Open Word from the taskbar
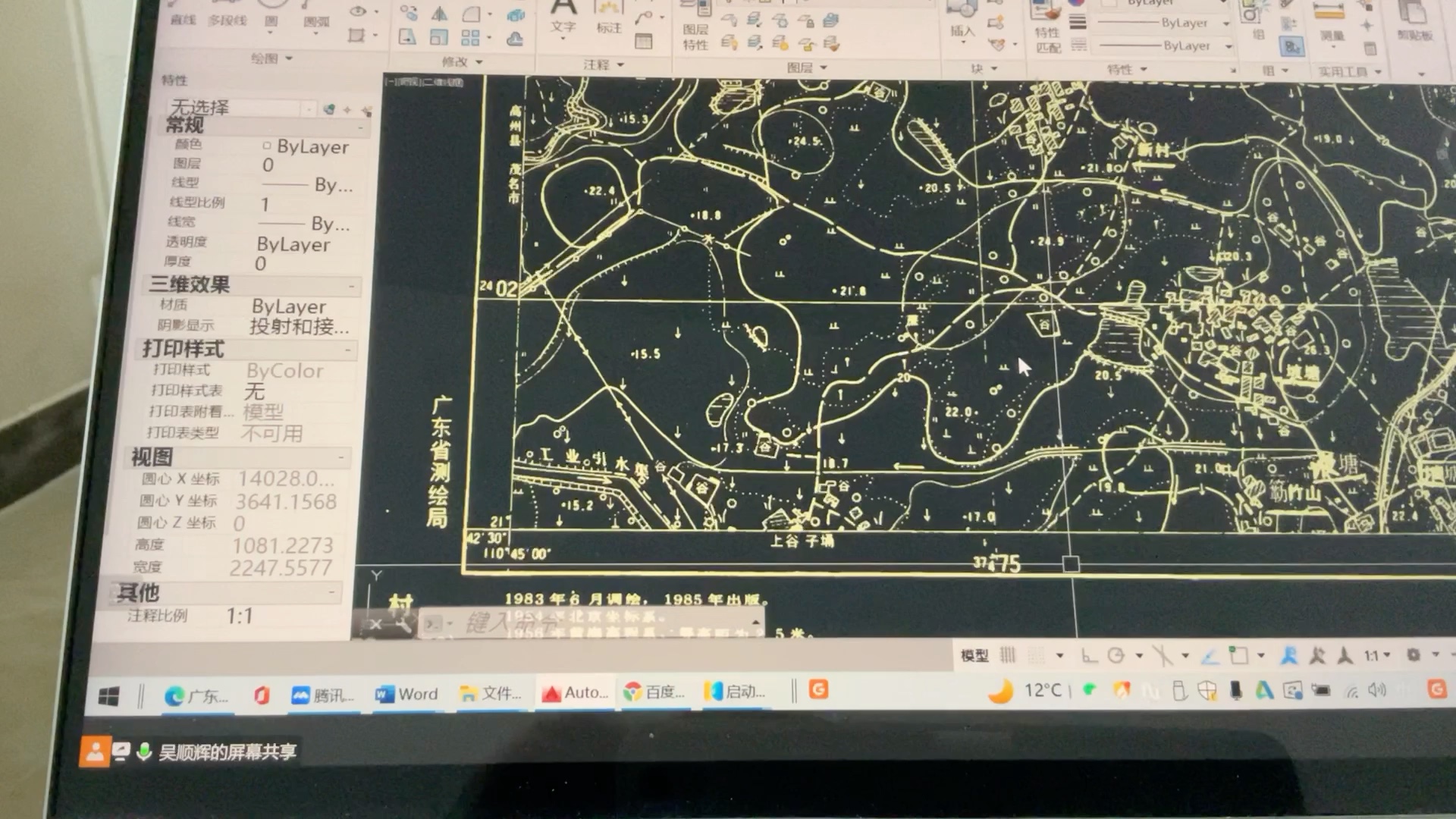Viewport: 1456px width, 819px height. [407, 693]
